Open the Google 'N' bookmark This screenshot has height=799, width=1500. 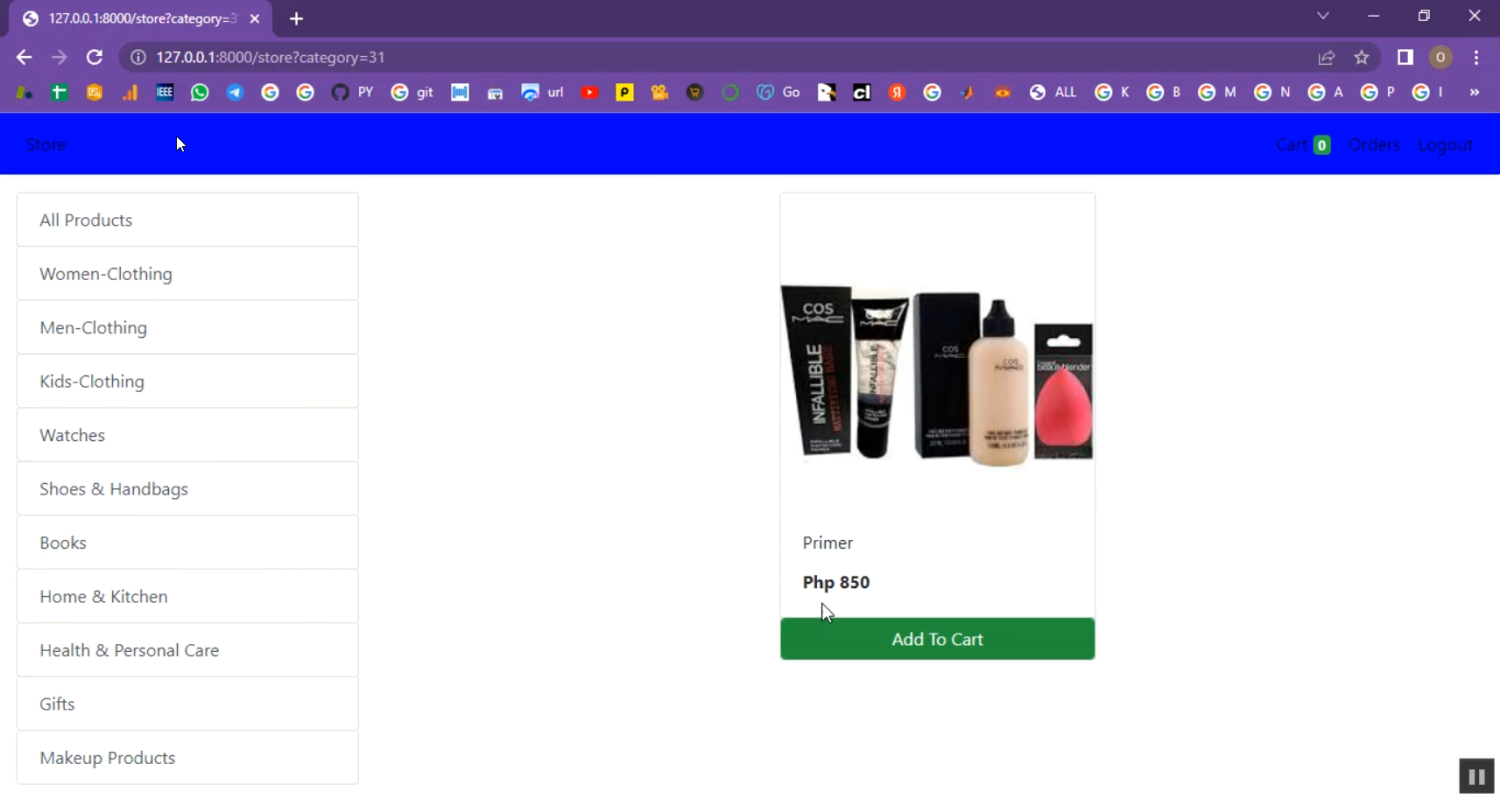(1272, 92)
